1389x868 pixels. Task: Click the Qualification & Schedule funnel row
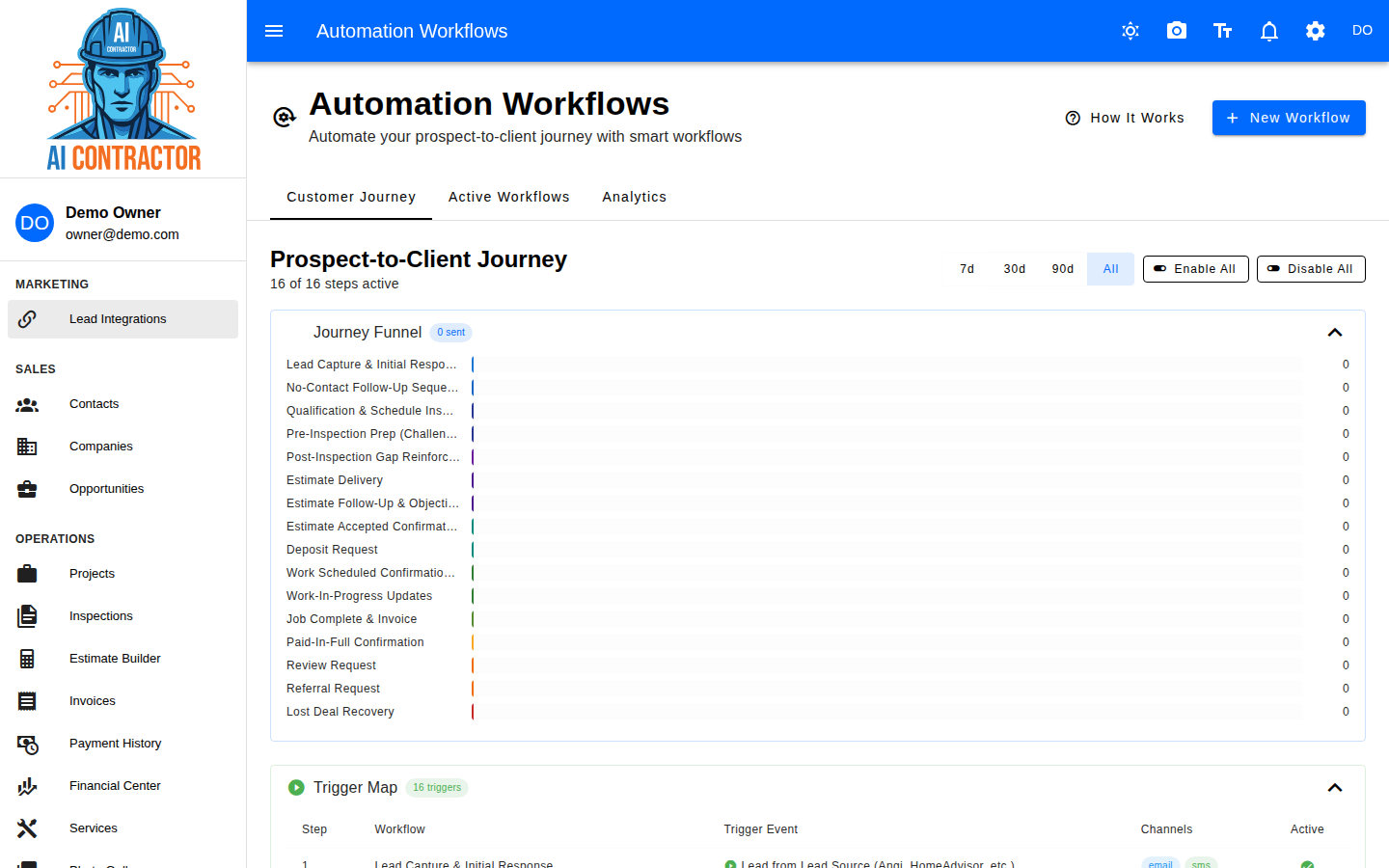point(818,411)
